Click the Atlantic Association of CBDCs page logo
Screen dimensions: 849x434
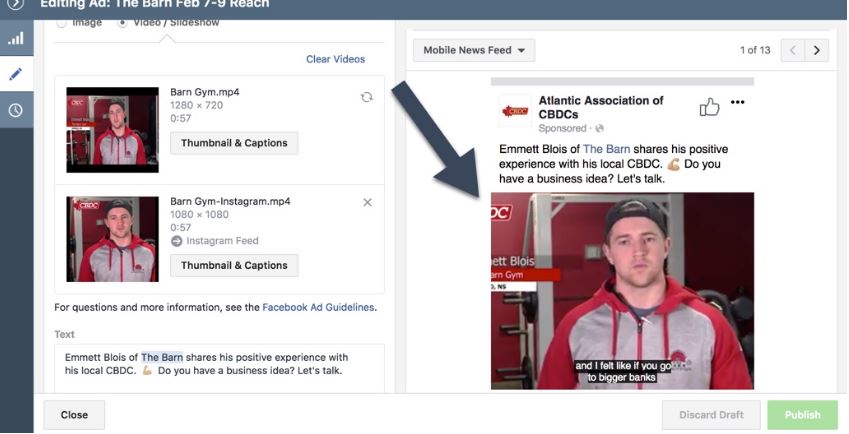(515, 110)
